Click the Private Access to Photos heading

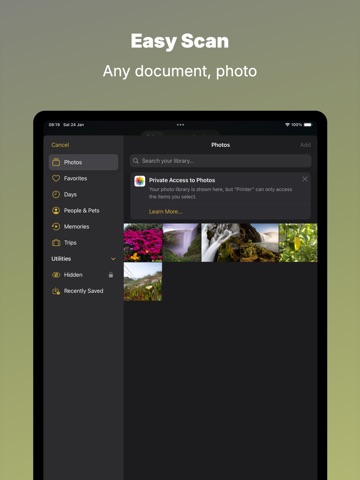point(182,180)
